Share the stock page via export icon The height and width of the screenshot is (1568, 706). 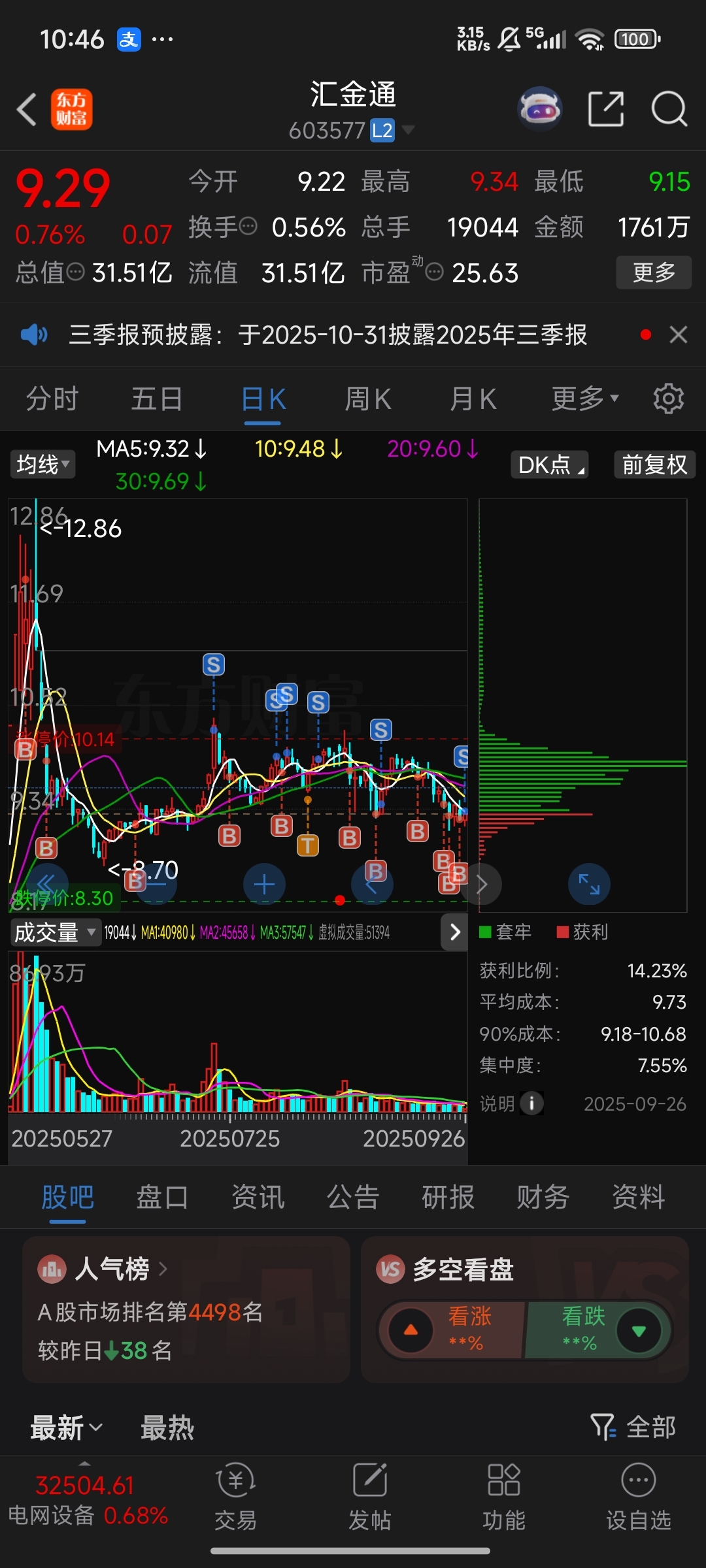tap(606, 108)
